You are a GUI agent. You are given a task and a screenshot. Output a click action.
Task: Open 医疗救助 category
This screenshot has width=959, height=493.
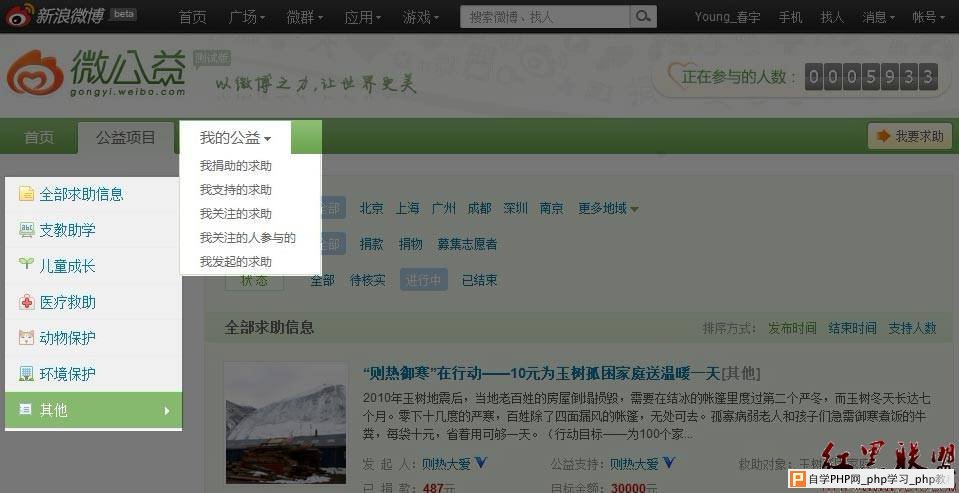click(67, 302)
